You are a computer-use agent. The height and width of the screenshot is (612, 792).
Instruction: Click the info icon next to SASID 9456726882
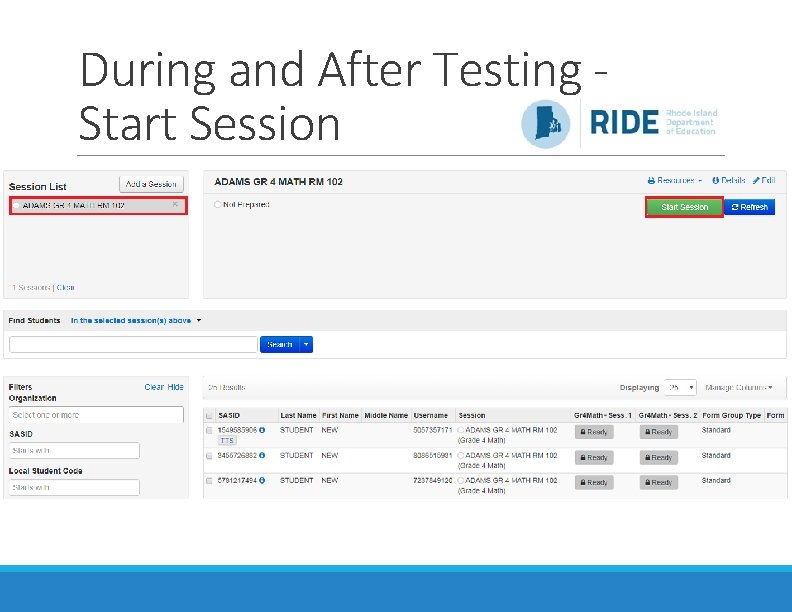(263, 456)
